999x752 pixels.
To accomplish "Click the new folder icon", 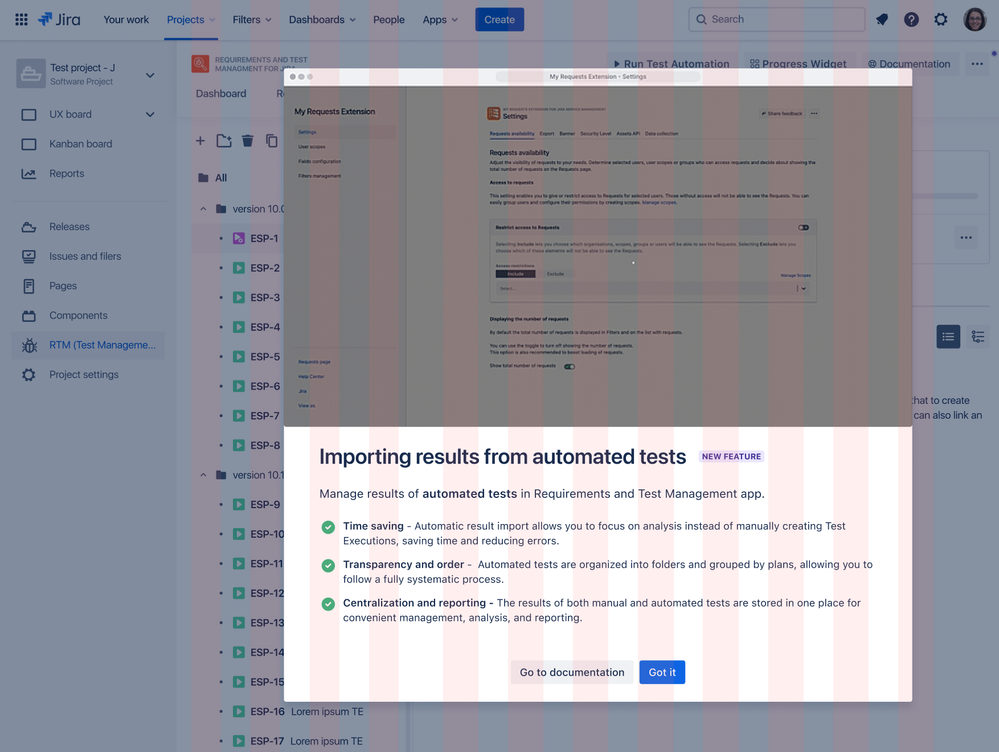I will pos(224,141).
